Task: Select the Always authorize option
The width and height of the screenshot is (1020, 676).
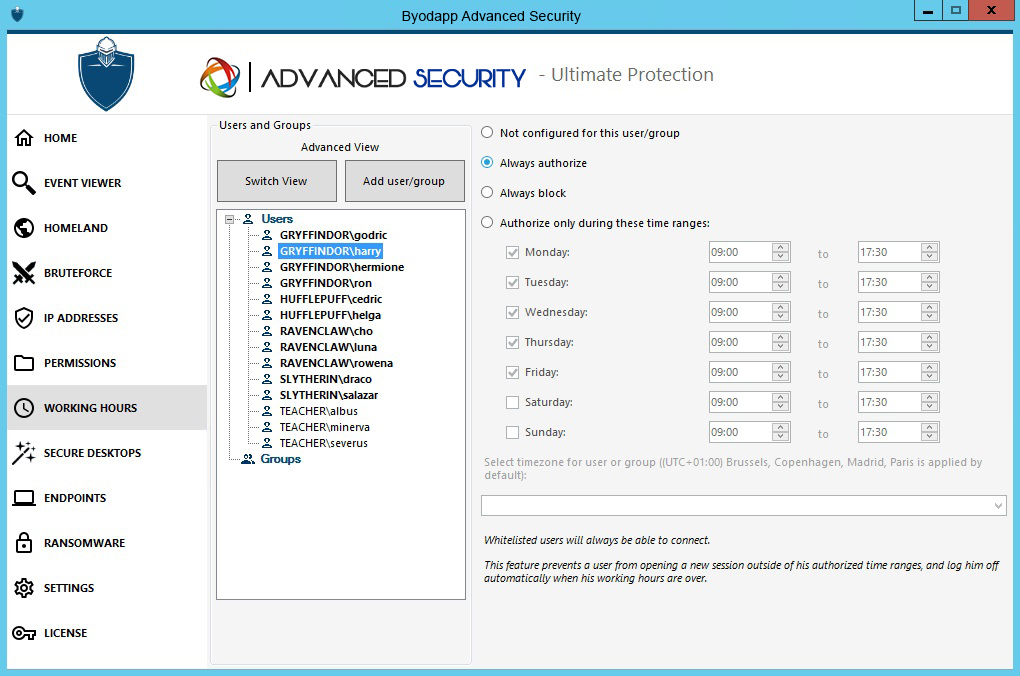Action: coord(487,163)
